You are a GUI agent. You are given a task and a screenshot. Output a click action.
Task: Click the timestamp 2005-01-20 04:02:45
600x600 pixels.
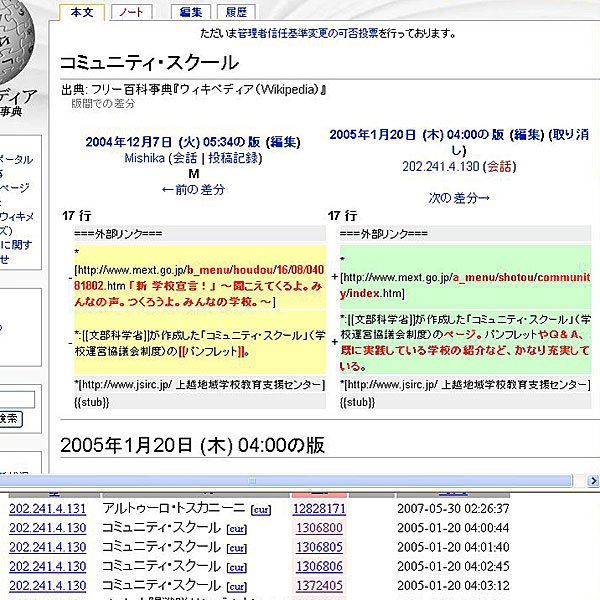click(453, 566)
